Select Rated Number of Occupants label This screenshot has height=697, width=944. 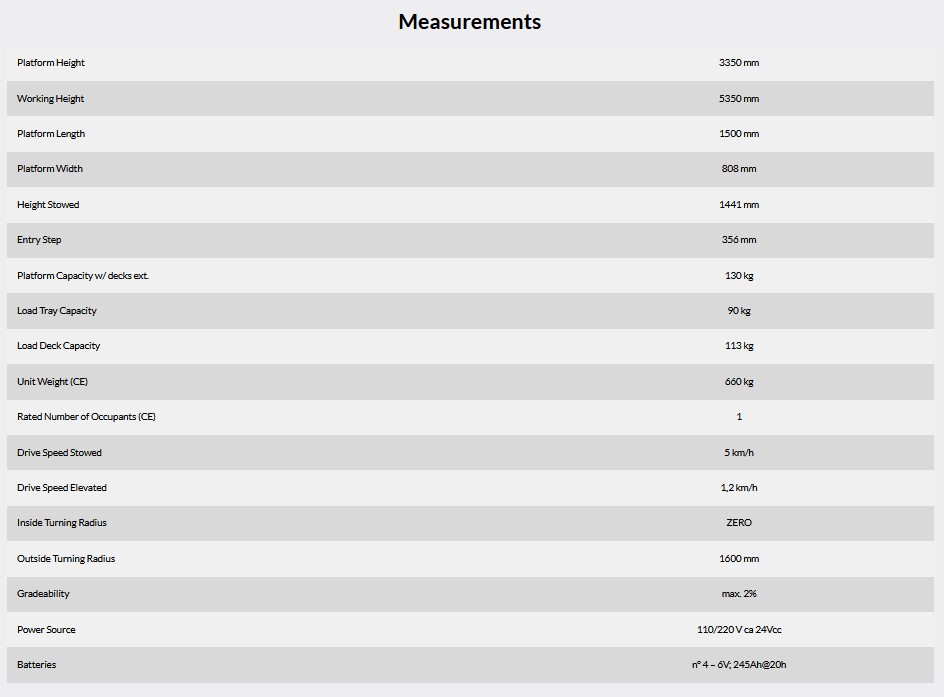[86, 417]
